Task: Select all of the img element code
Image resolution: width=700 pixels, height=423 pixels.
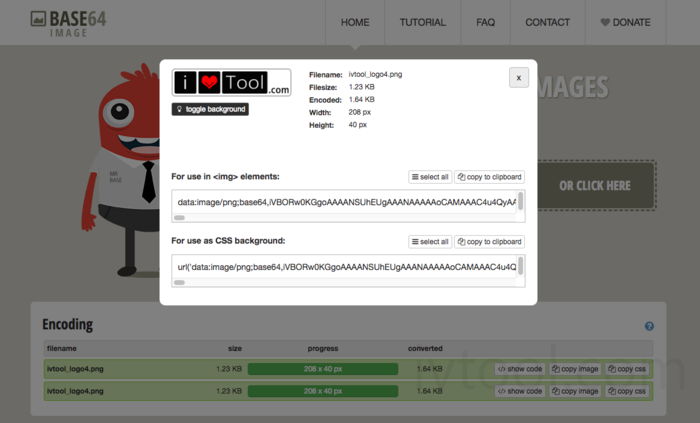Action: coord(430,177)
